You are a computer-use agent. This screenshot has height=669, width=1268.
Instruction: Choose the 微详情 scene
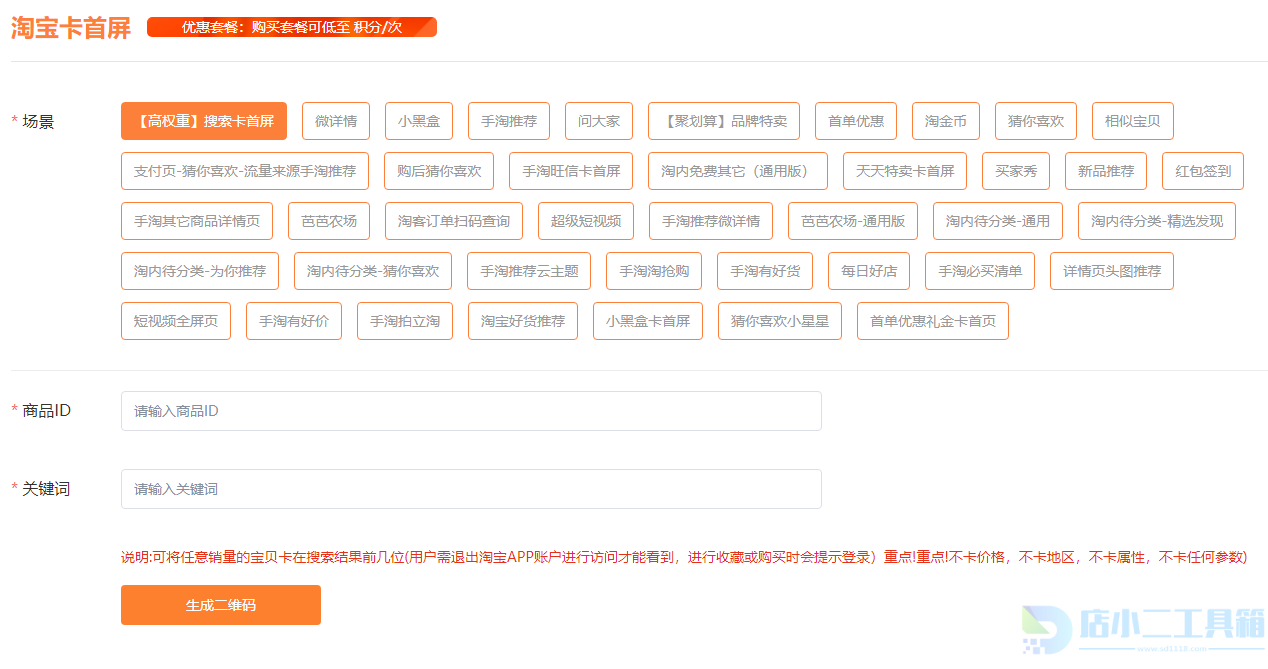(x=336, y=121)
